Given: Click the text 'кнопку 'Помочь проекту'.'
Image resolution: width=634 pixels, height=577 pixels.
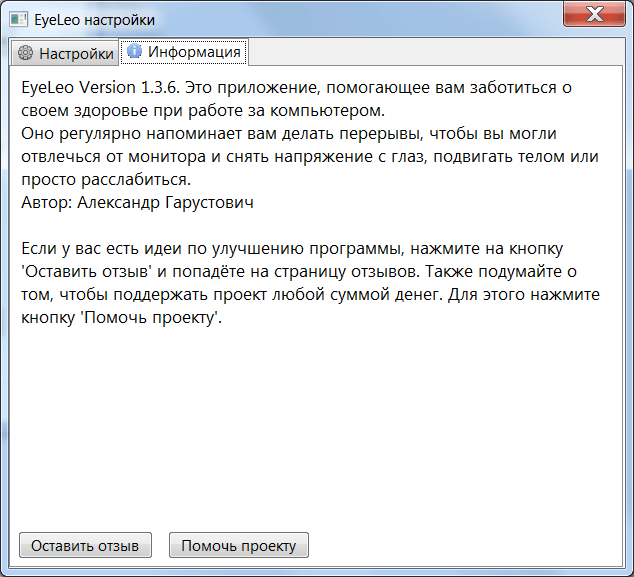Looking at the screenshot, I should pos(122,317).
